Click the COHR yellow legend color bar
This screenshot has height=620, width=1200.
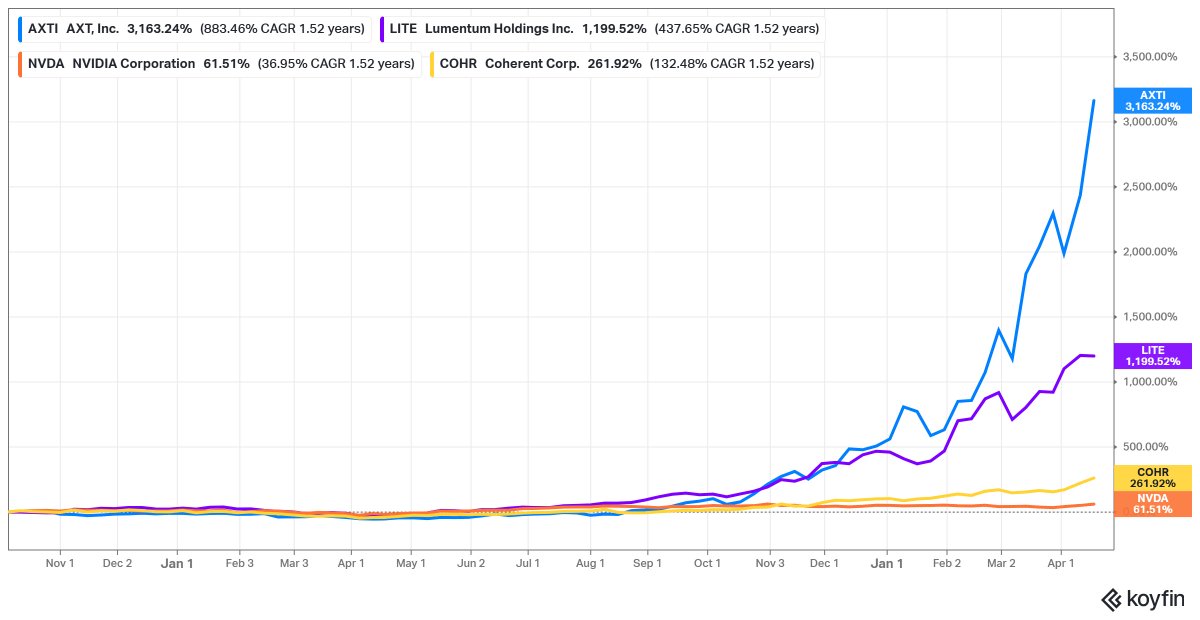tap(433, 64)
